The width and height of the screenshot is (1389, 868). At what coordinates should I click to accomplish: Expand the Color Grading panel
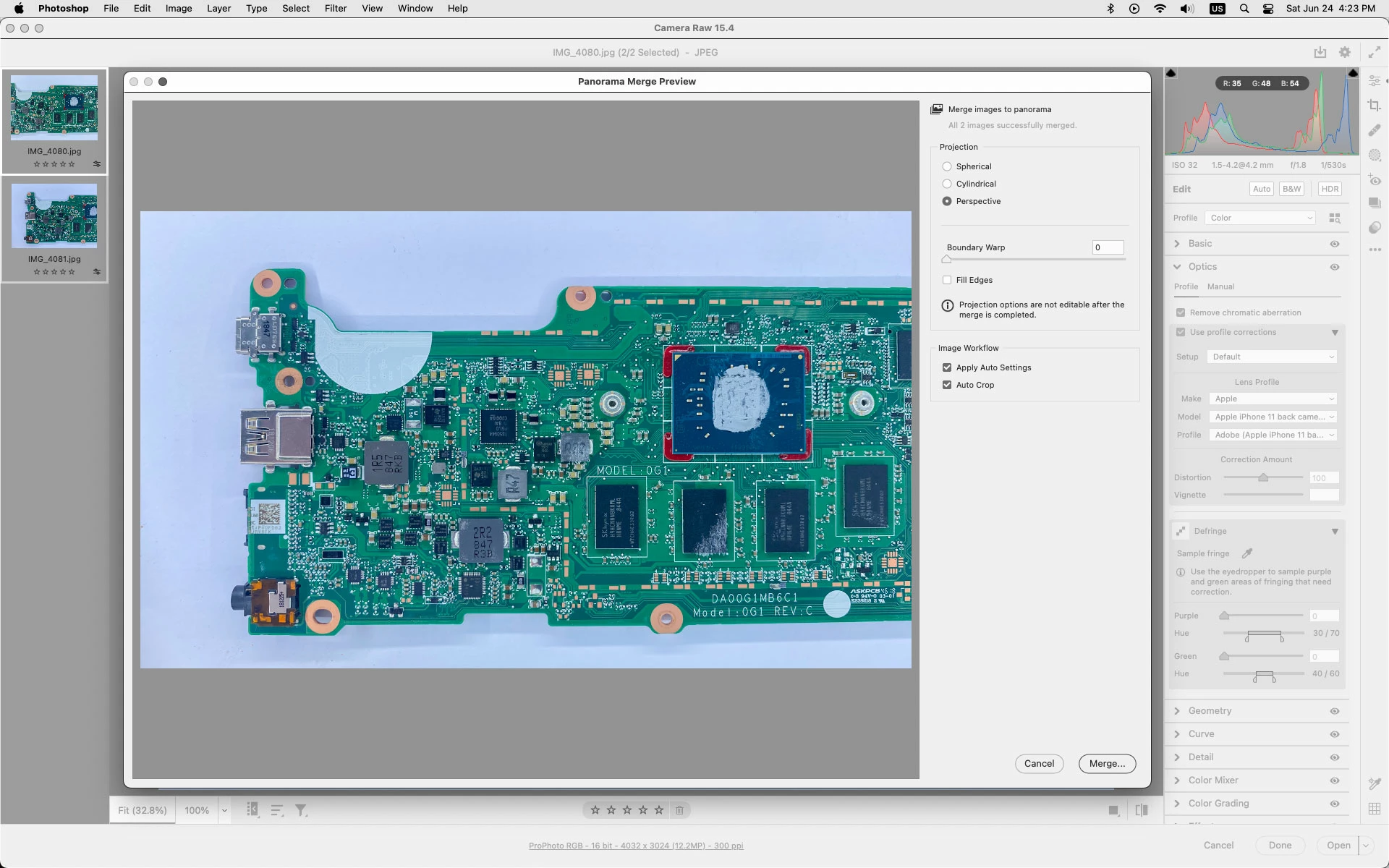coord(1218,804)
